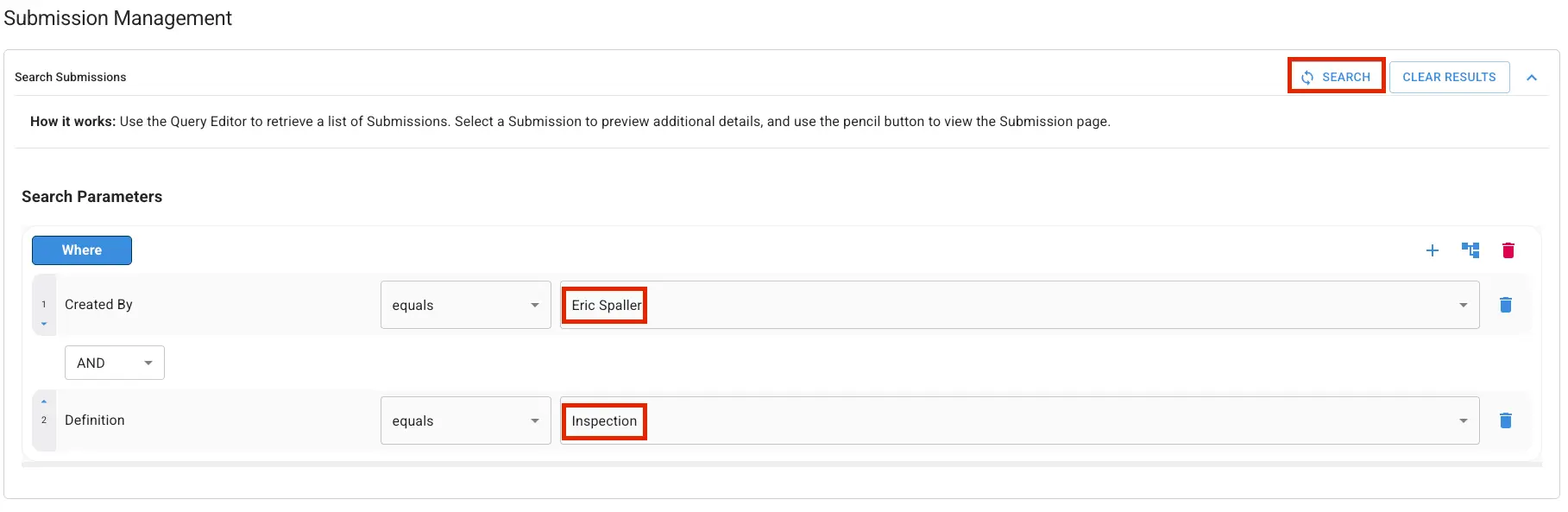Open the Eric Spaller value dropdown
Image resolution: width=1568 pixels, height=512 pixels.
(x=1462, y=305)
